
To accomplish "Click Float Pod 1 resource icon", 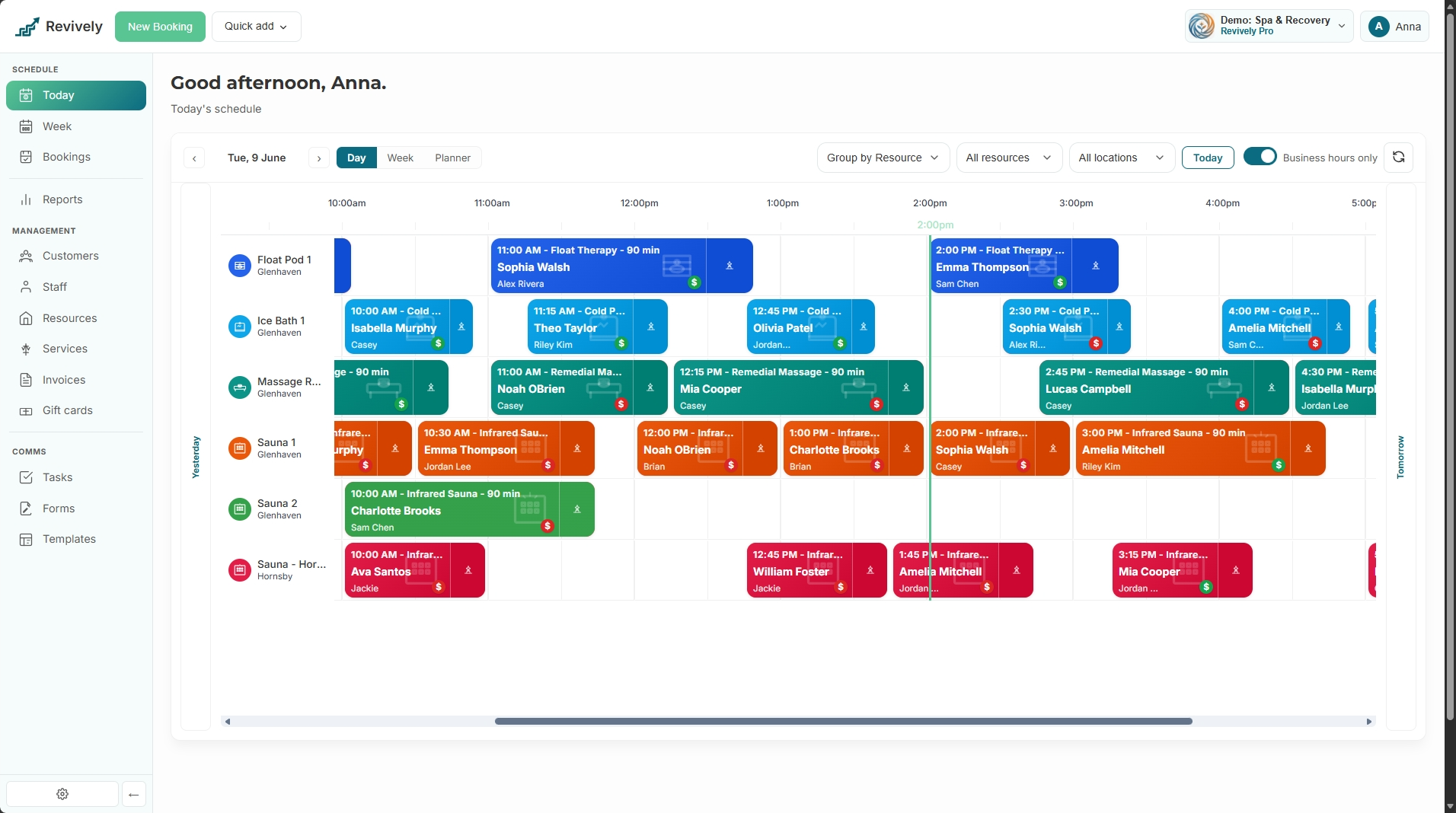I will coord(240,266).
